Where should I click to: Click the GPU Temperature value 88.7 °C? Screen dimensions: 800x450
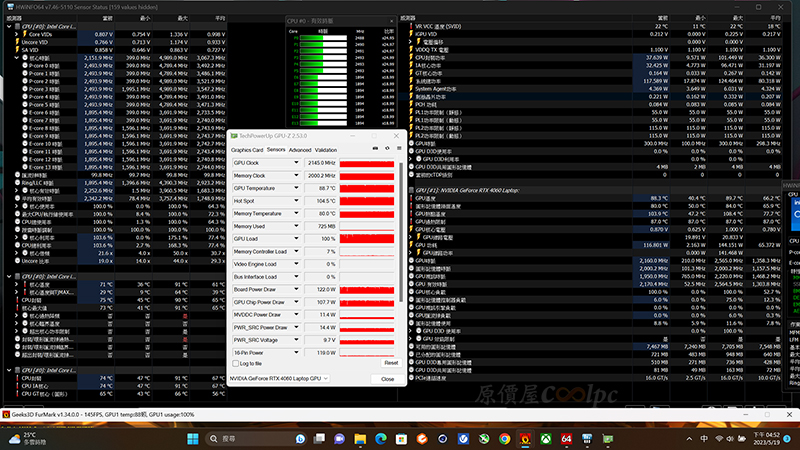click(321, 188)
